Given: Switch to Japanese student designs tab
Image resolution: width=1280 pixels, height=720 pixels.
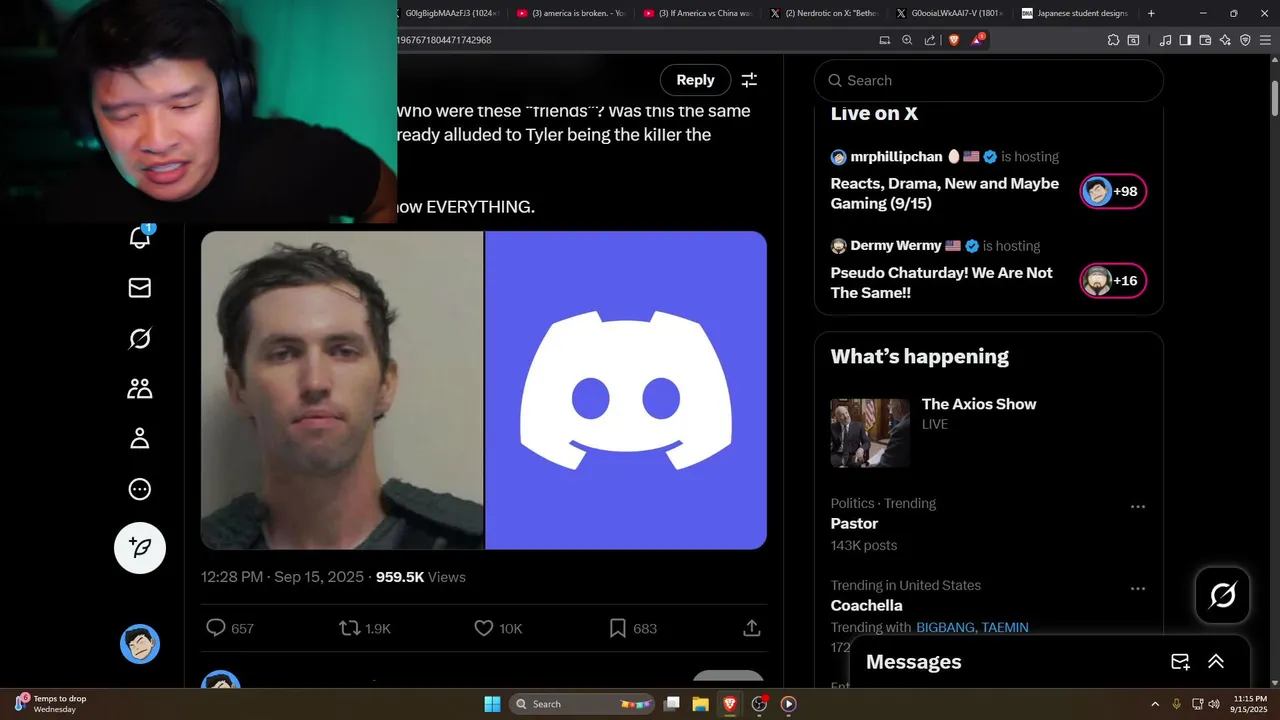Looking at the screenshot, I should [1076, 13].
